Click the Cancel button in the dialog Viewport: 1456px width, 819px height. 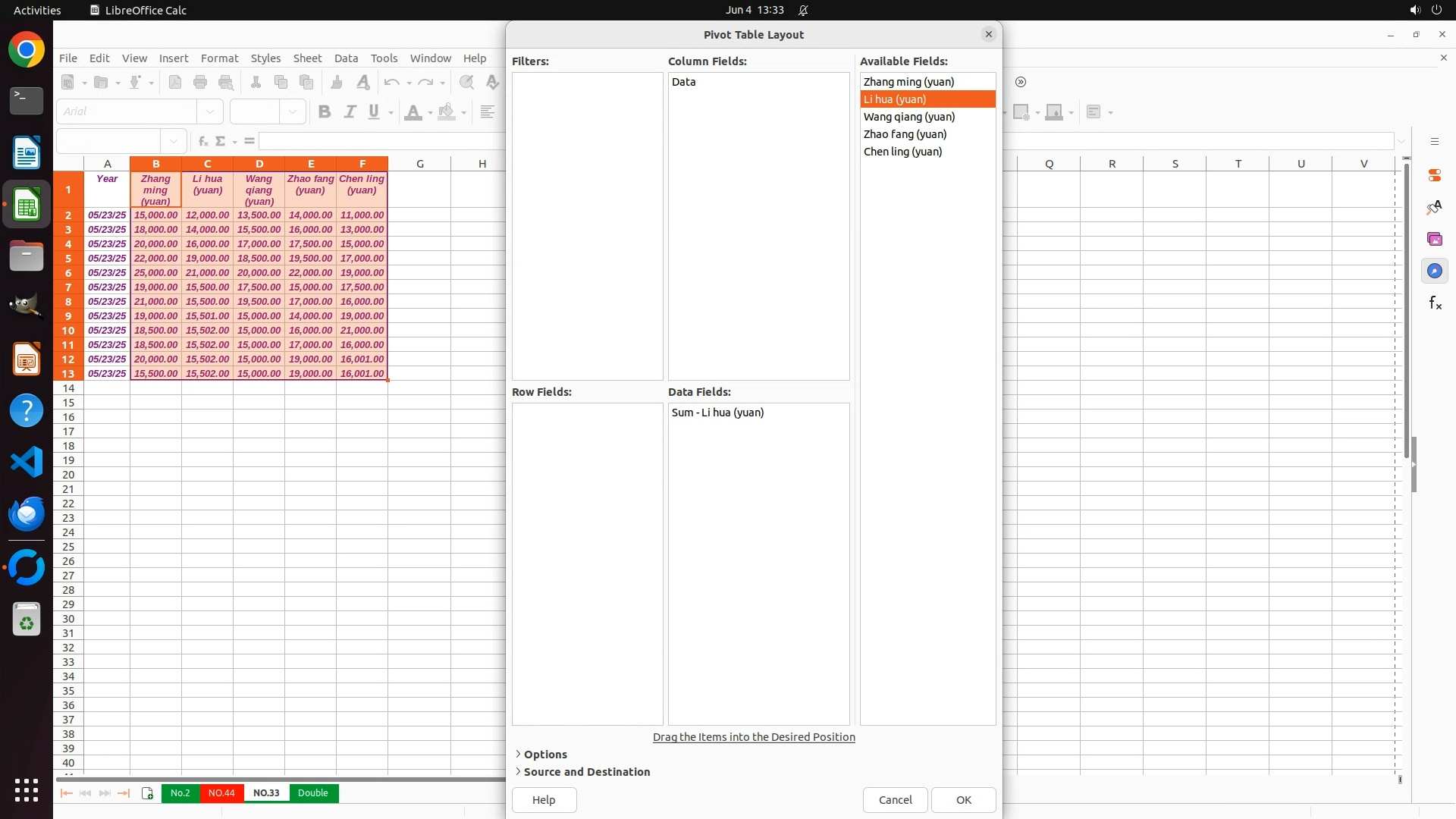tap(895, 800)
